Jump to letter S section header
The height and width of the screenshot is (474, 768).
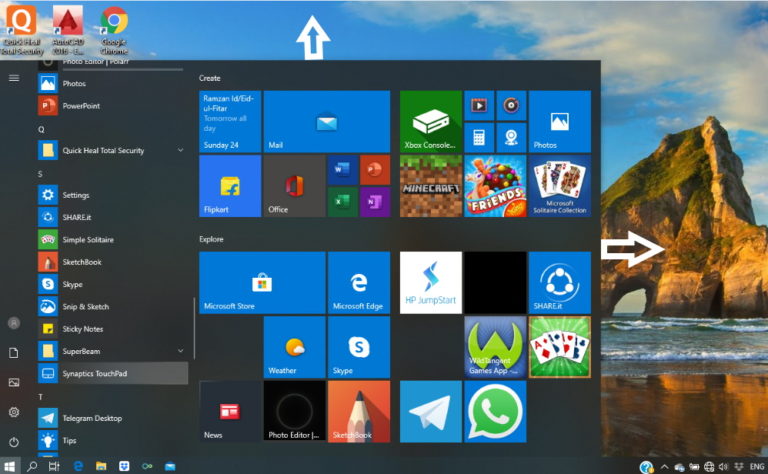click(40, 174)
